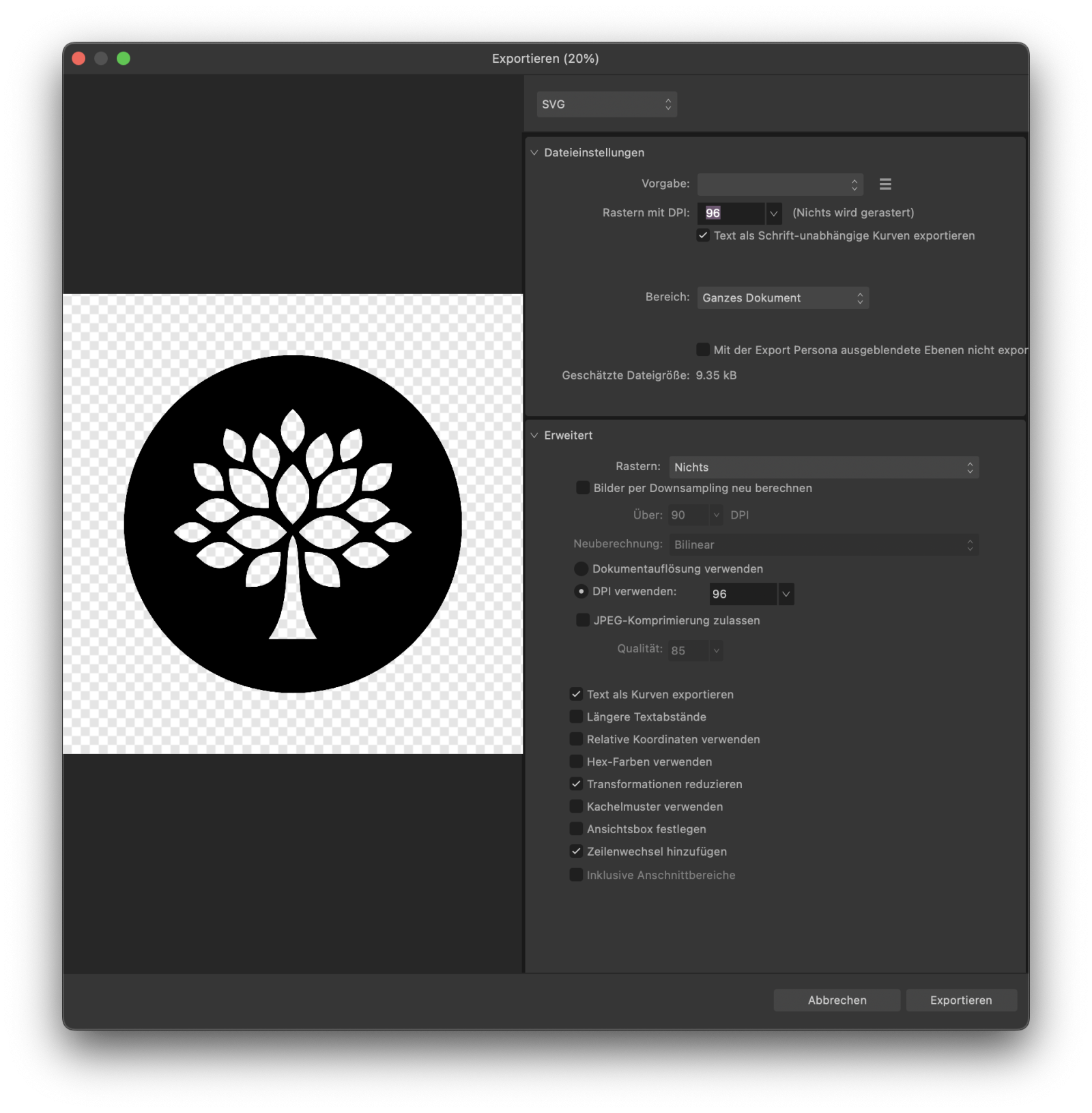Click the Exportieren button
This screenshot has height=1113, width=1092.
961,1000
